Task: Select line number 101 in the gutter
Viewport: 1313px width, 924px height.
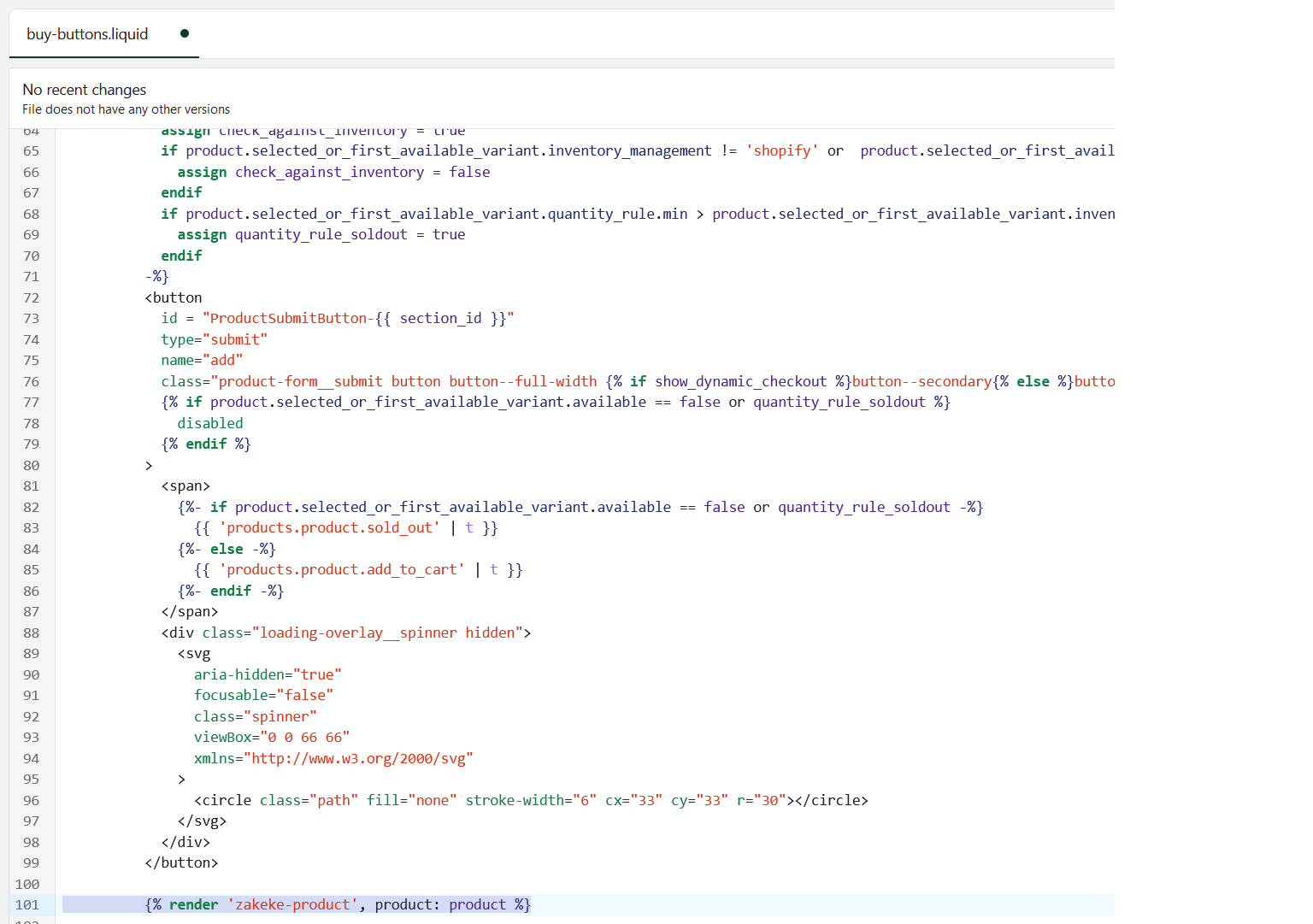Action: pos(27,905)
